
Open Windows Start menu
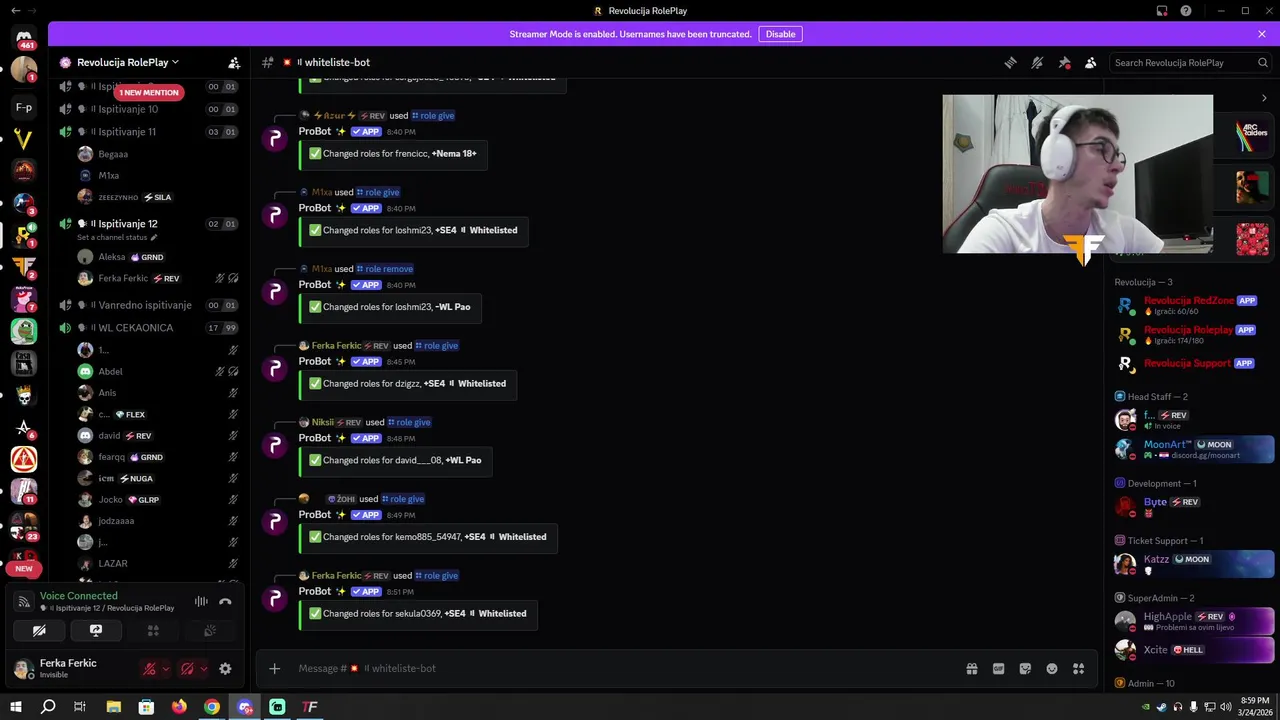[x=15, y=707]
